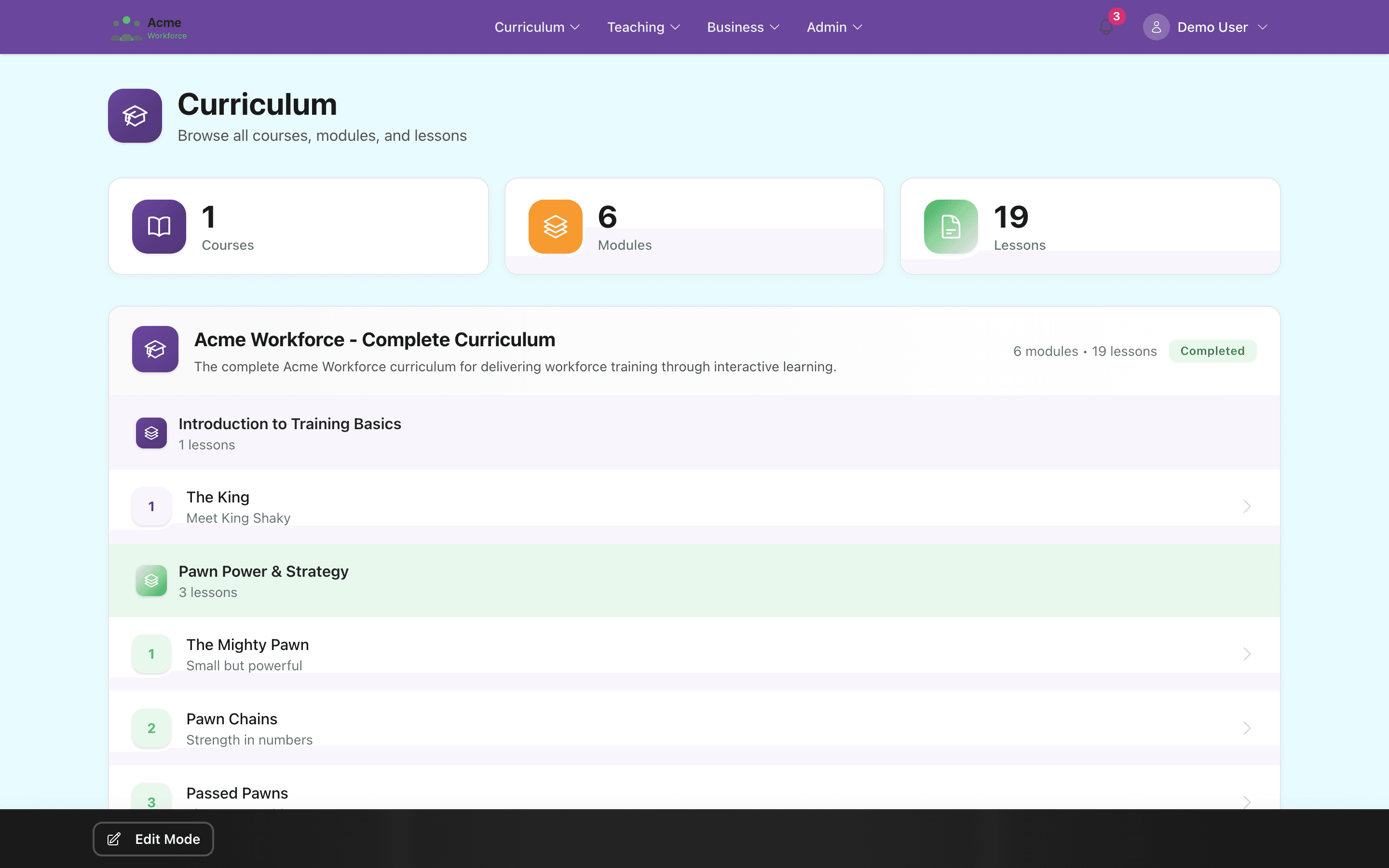Image resolution: width=1389 pixels, height=868 pixels.
Task: Click 'Browse all courses, modules, and lessons' text
Action: [x=322, y=136]
